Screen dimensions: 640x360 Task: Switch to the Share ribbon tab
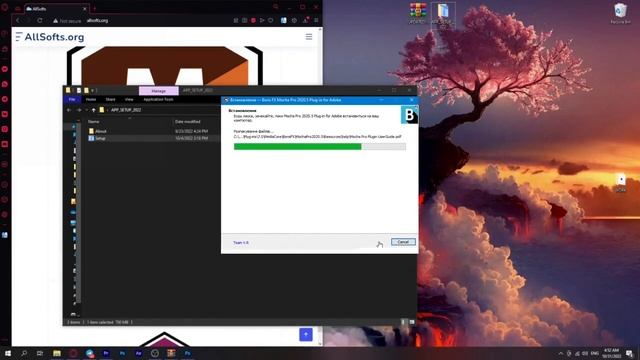pyautogui.click(x=111, y=100)
